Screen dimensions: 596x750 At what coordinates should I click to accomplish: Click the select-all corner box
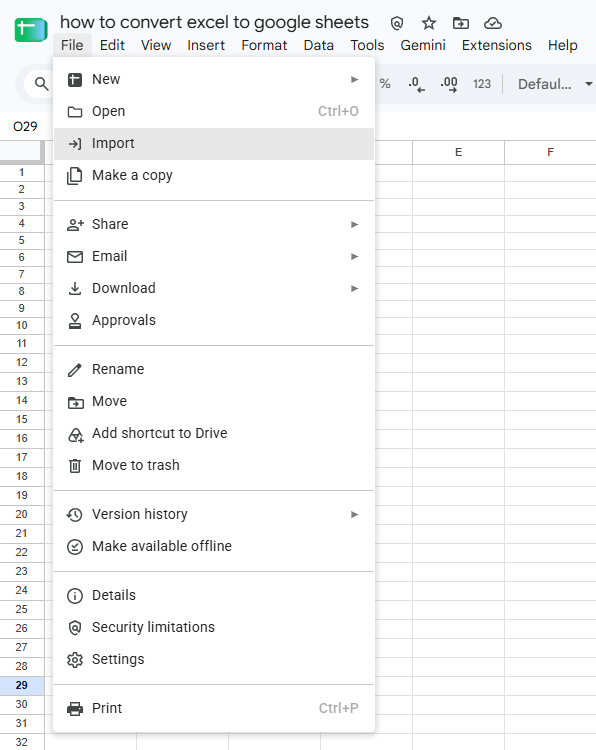click(x=22, y=153)
